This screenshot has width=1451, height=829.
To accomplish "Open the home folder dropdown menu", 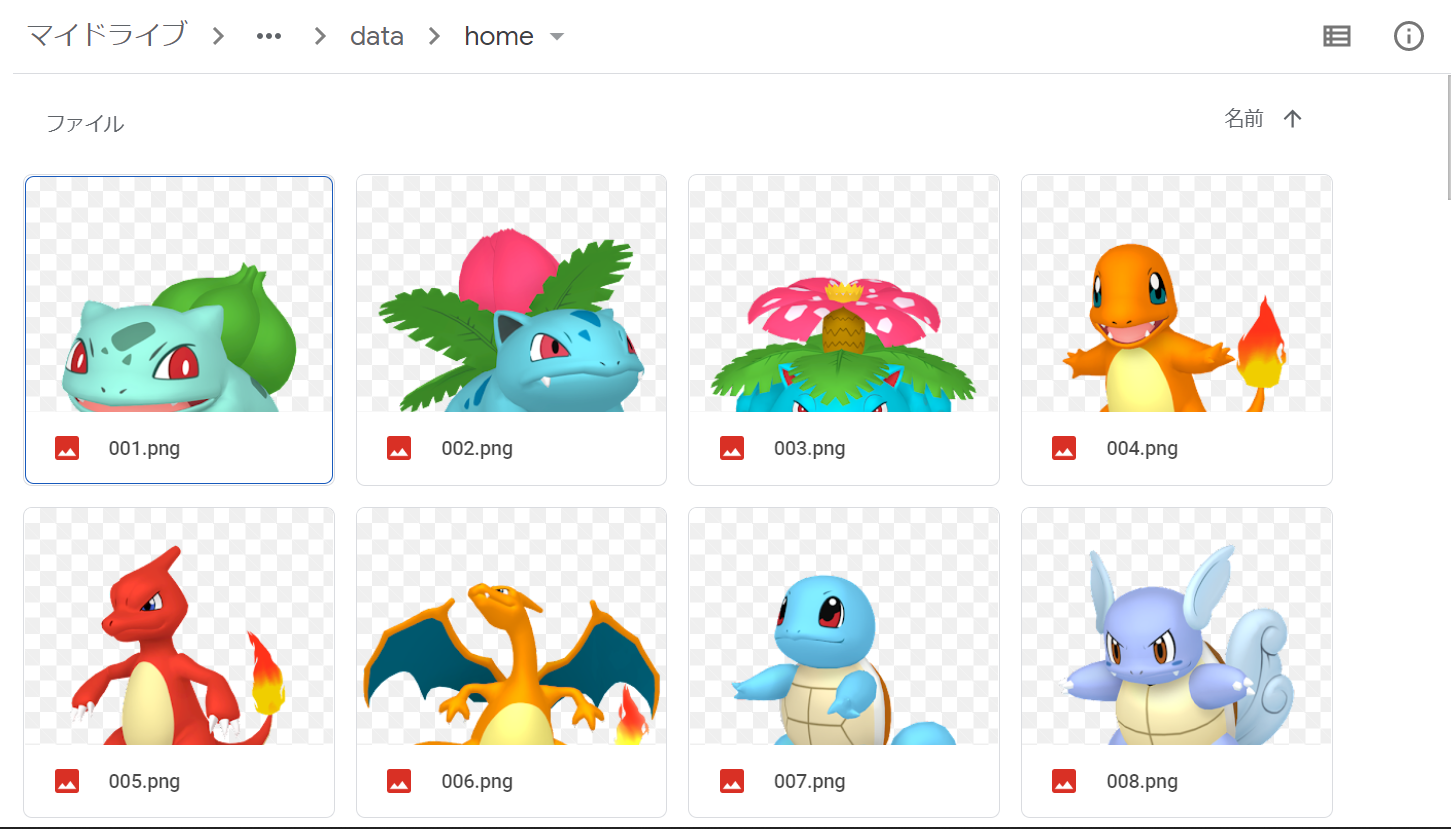I will click(x=557, y=37).
